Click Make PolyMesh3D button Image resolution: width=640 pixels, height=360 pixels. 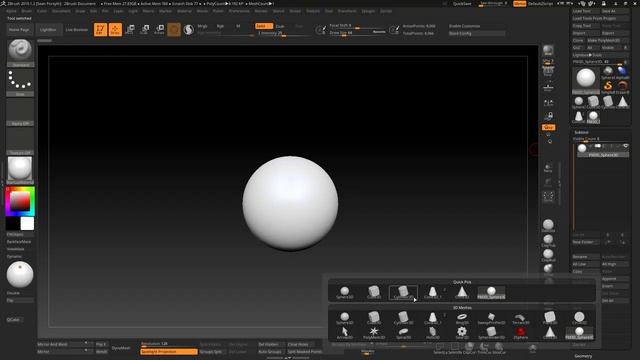[607, 40]
